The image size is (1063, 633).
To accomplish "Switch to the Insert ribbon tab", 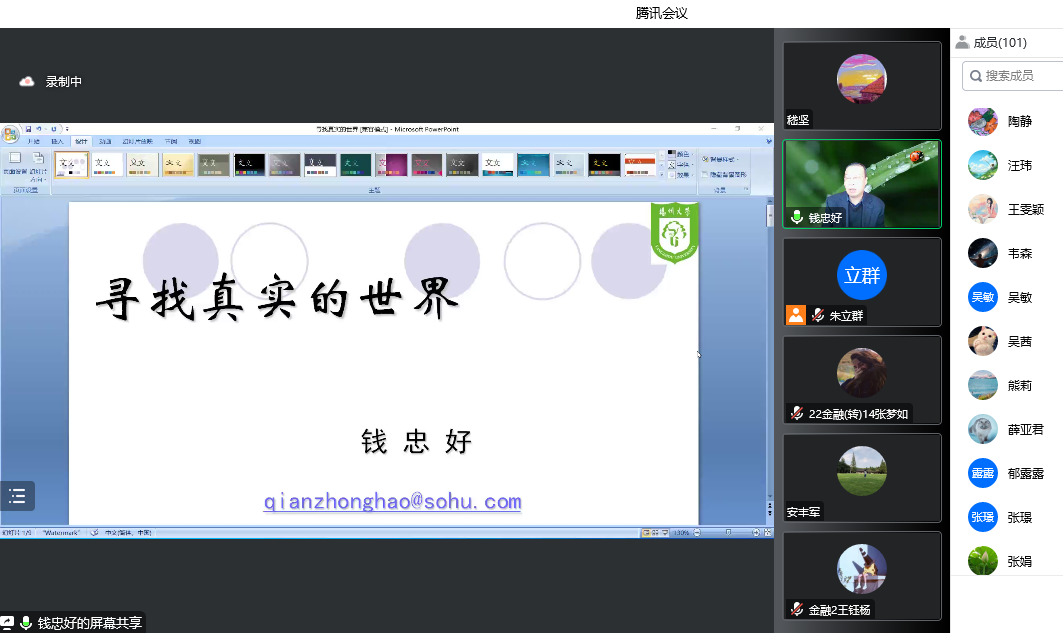I will pos(57,142).
